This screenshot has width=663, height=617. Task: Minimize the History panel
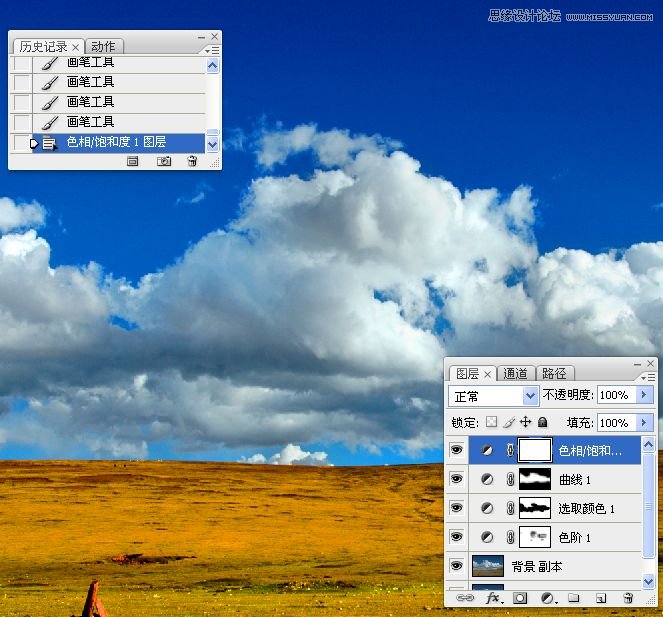click(201, 37)
